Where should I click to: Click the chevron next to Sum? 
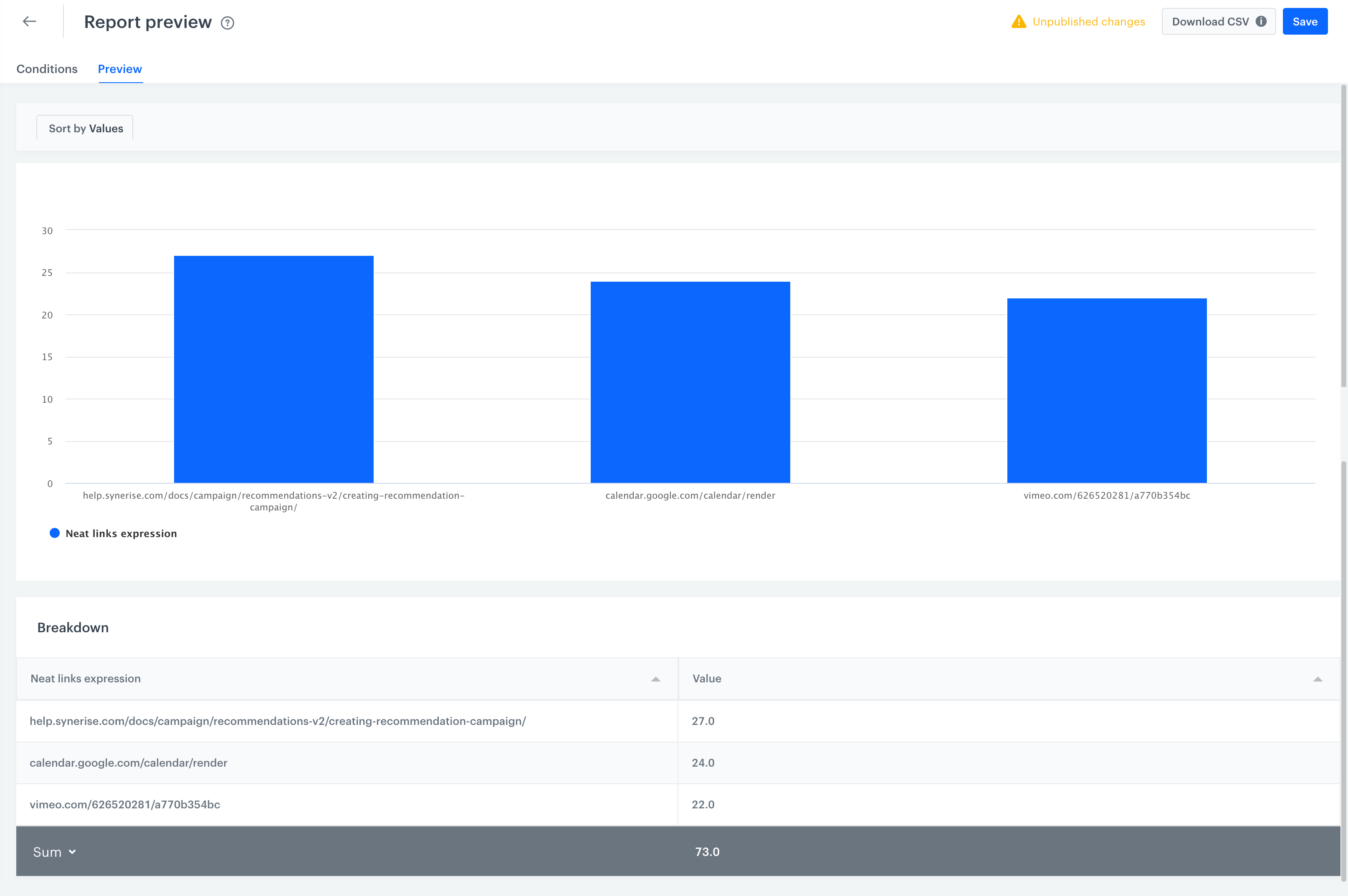point(73,851)
